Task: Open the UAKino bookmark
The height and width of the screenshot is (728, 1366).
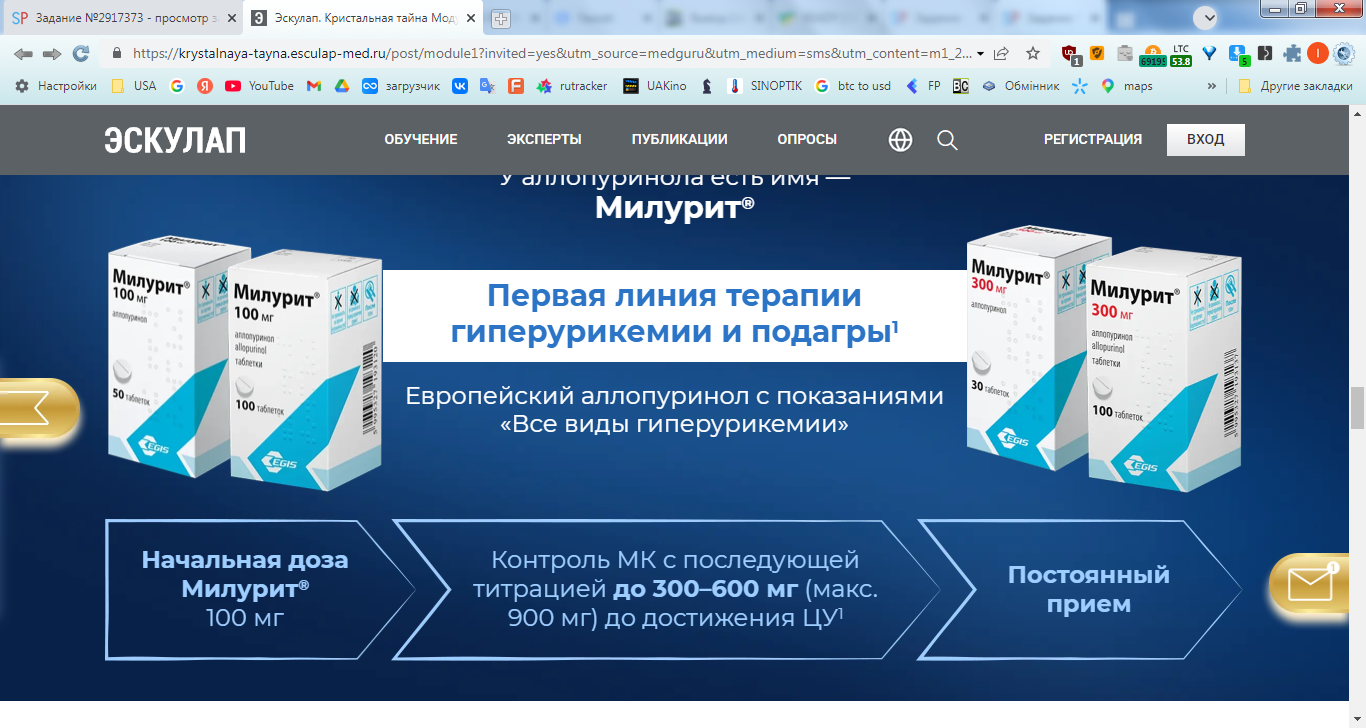Action: 655,86
